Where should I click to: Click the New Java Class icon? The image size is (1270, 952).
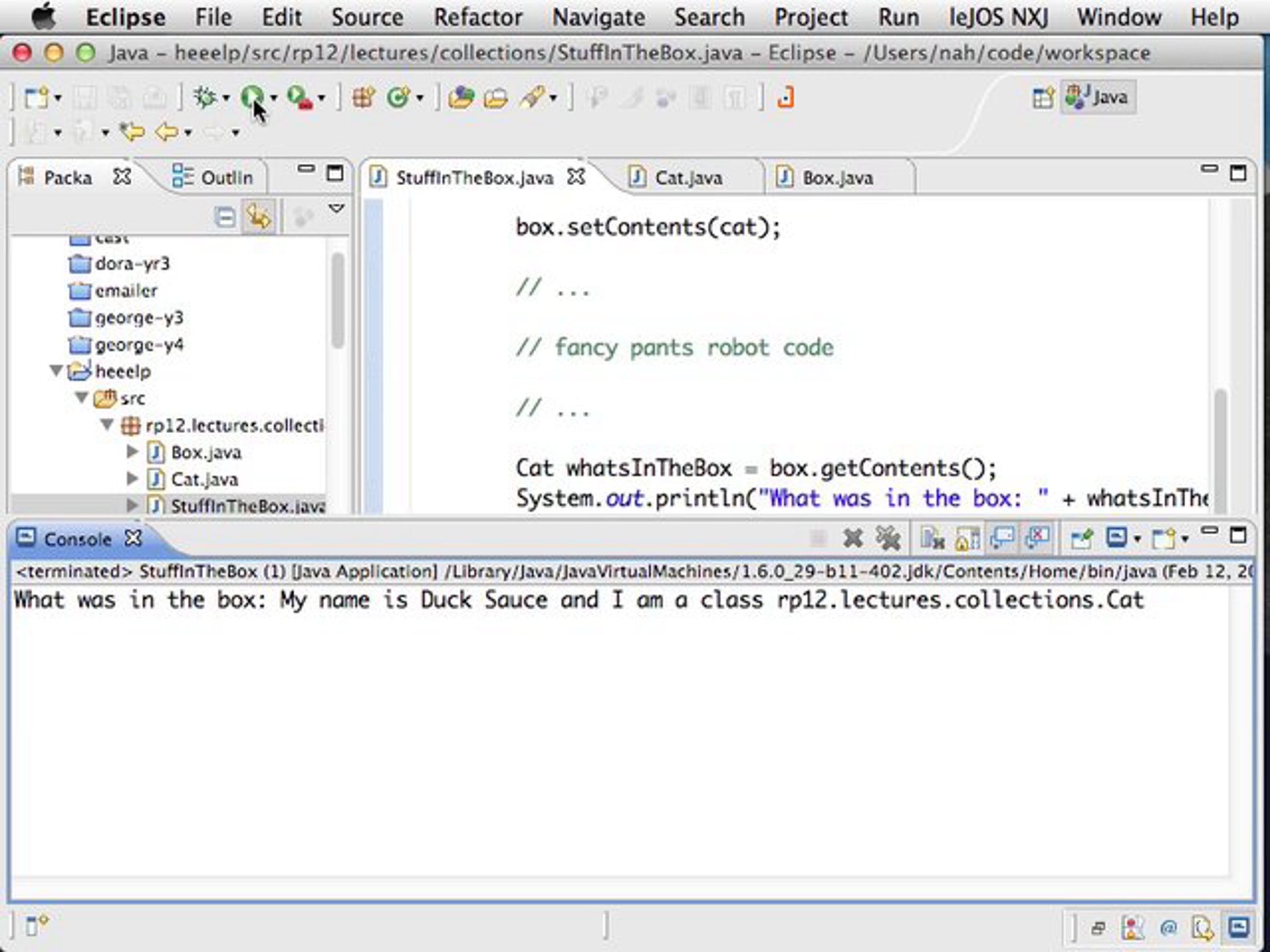(x=398, y=97)
